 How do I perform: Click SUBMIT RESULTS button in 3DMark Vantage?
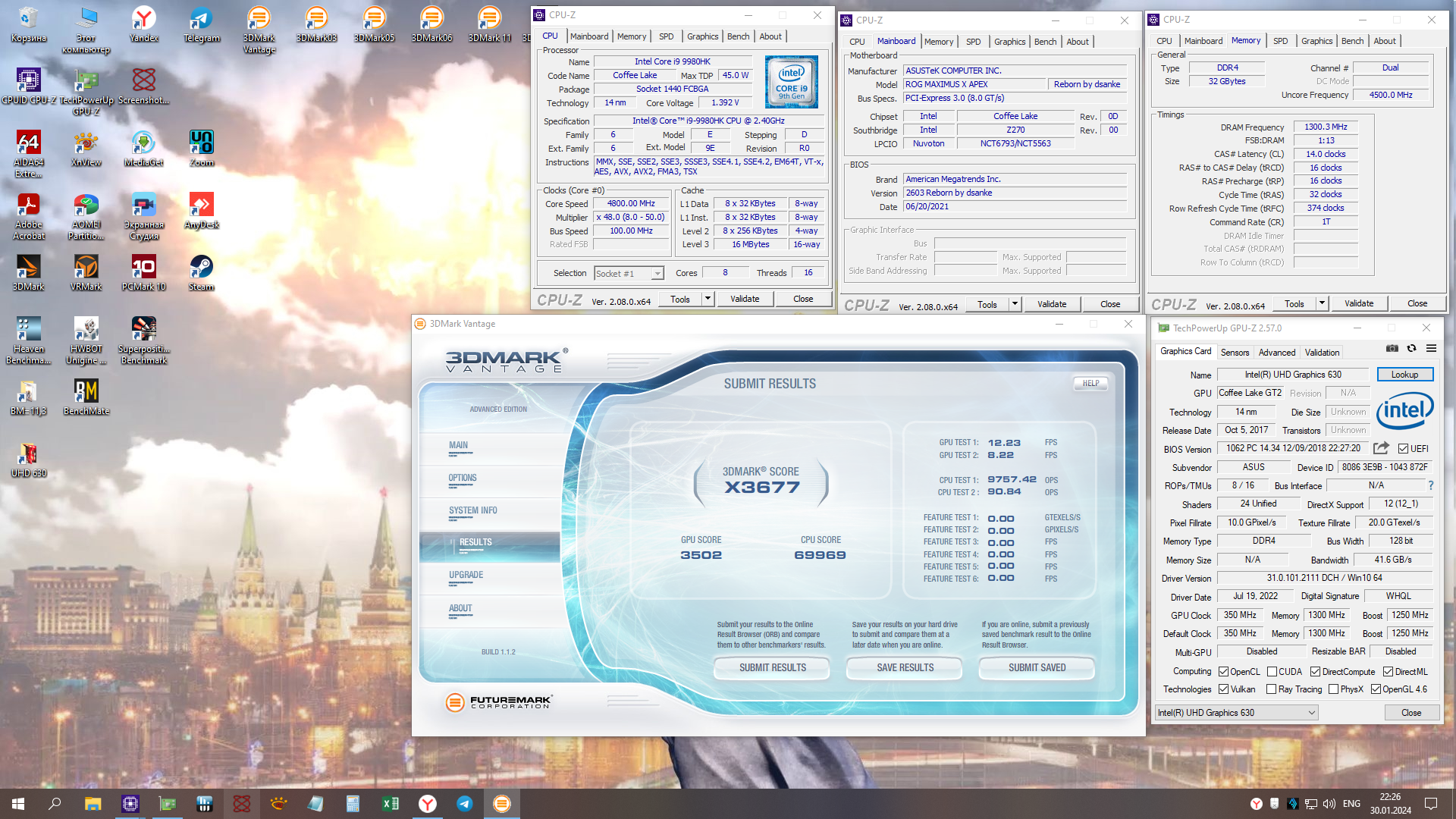coord(773,667)
